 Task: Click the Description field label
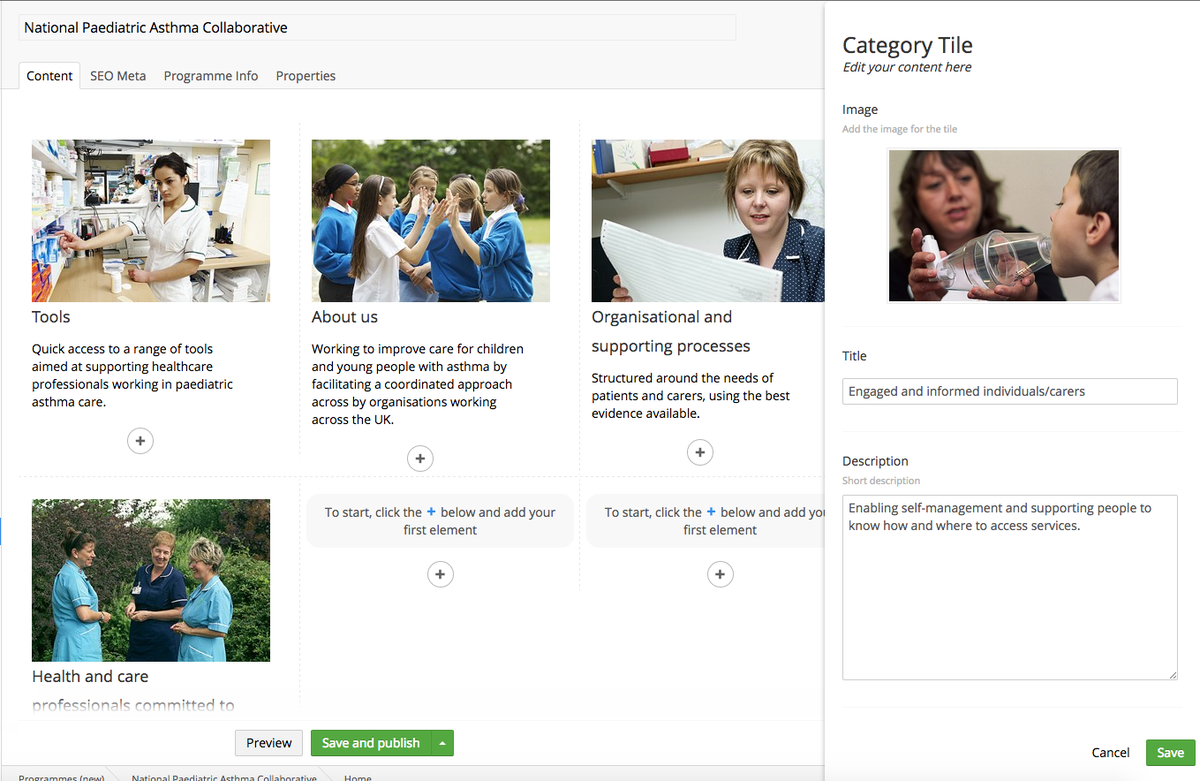pos(875,461)
